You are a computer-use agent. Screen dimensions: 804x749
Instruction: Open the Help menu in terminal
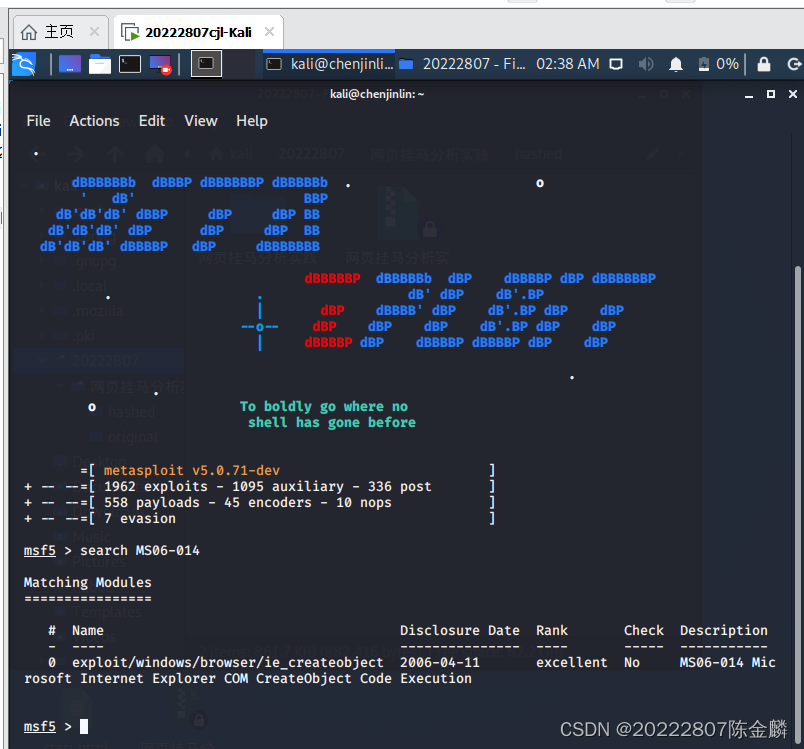point(252,121)
